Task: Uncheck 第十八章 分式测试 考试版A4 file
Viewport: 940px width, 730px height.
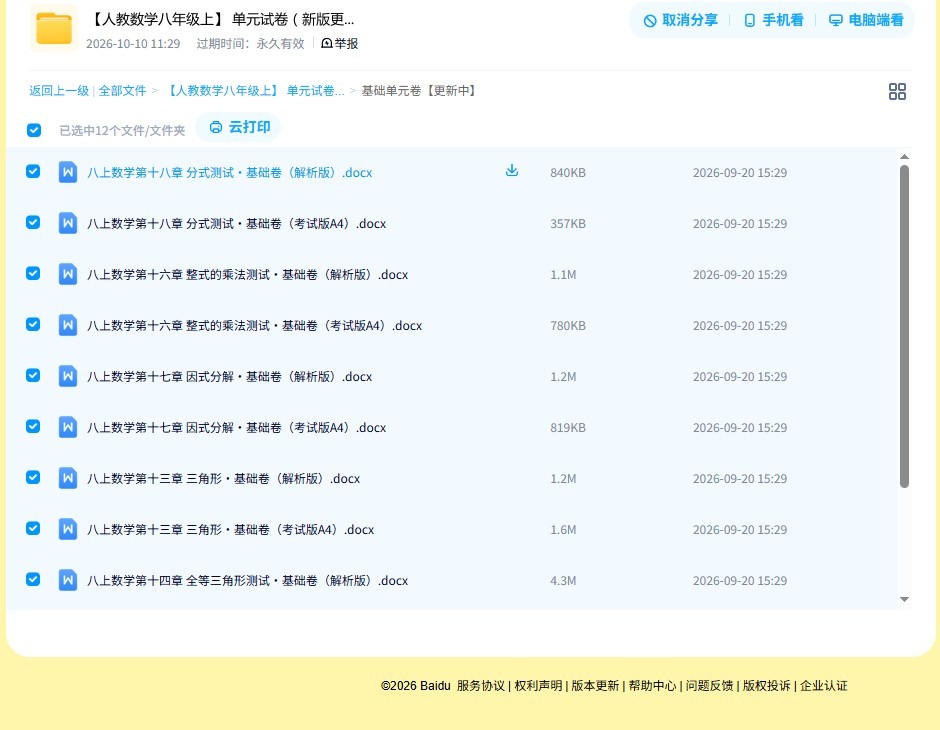Action: pos(33,222)
